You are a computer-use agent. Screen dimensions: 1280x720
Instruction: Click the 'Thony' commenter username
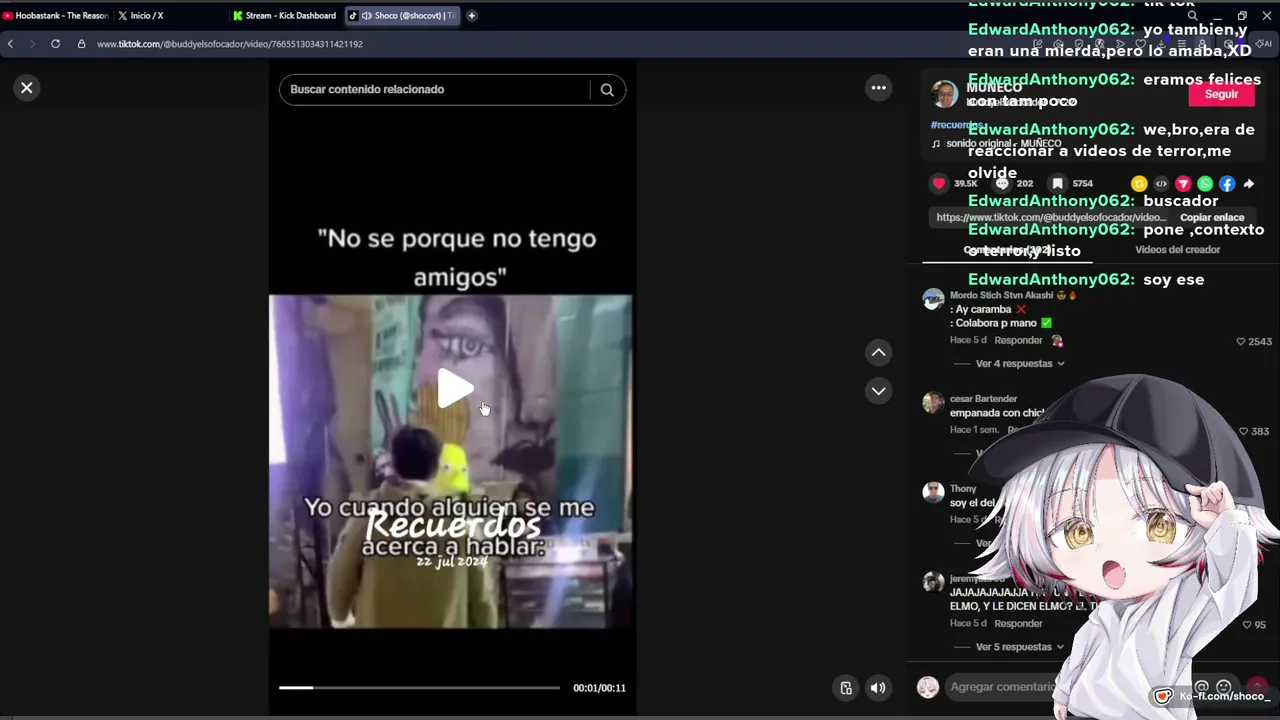point(963,489)
